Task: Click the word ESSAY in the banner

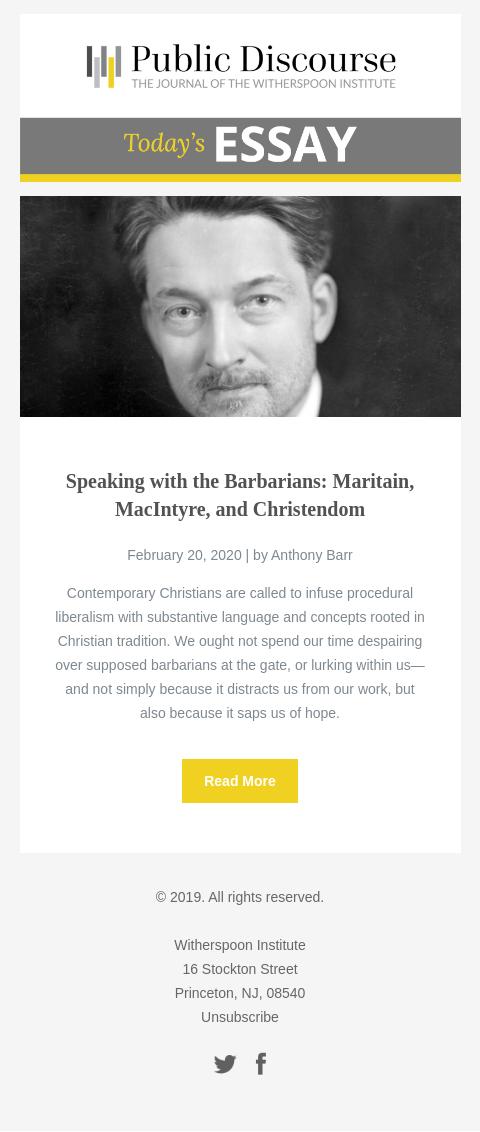Action: click(285, 144)
